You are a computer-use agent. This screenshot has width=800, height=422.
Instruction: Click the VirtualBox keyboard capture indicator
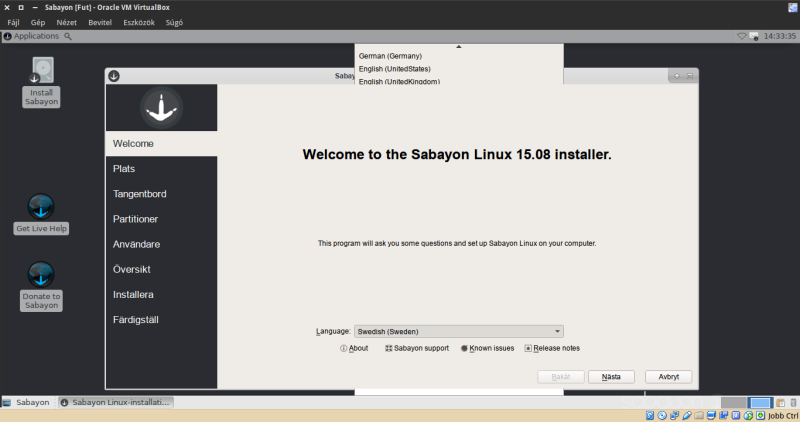click(760, 415)
